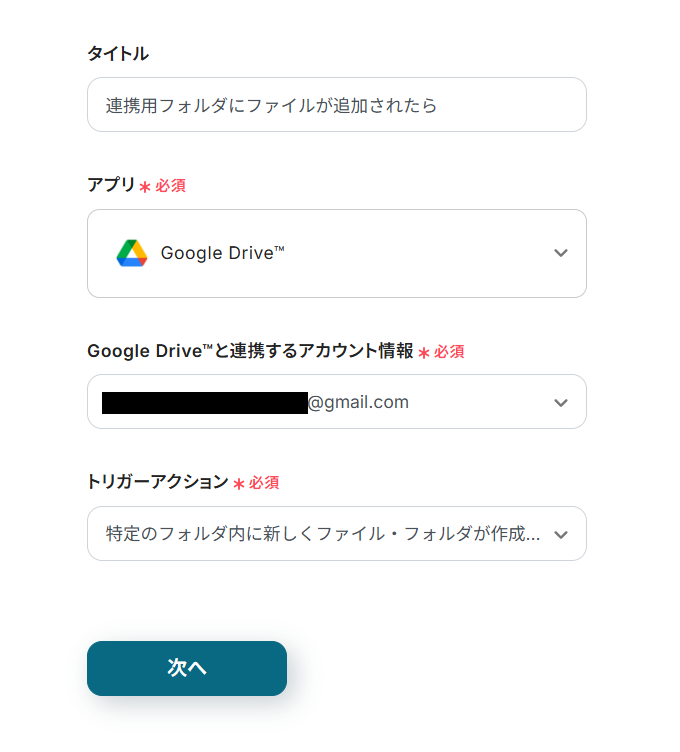The height and width of the screenshot is (752, 680).
Task: Expand the アプリ dropdown chevron arrow
Action: (x=561, y=253)
